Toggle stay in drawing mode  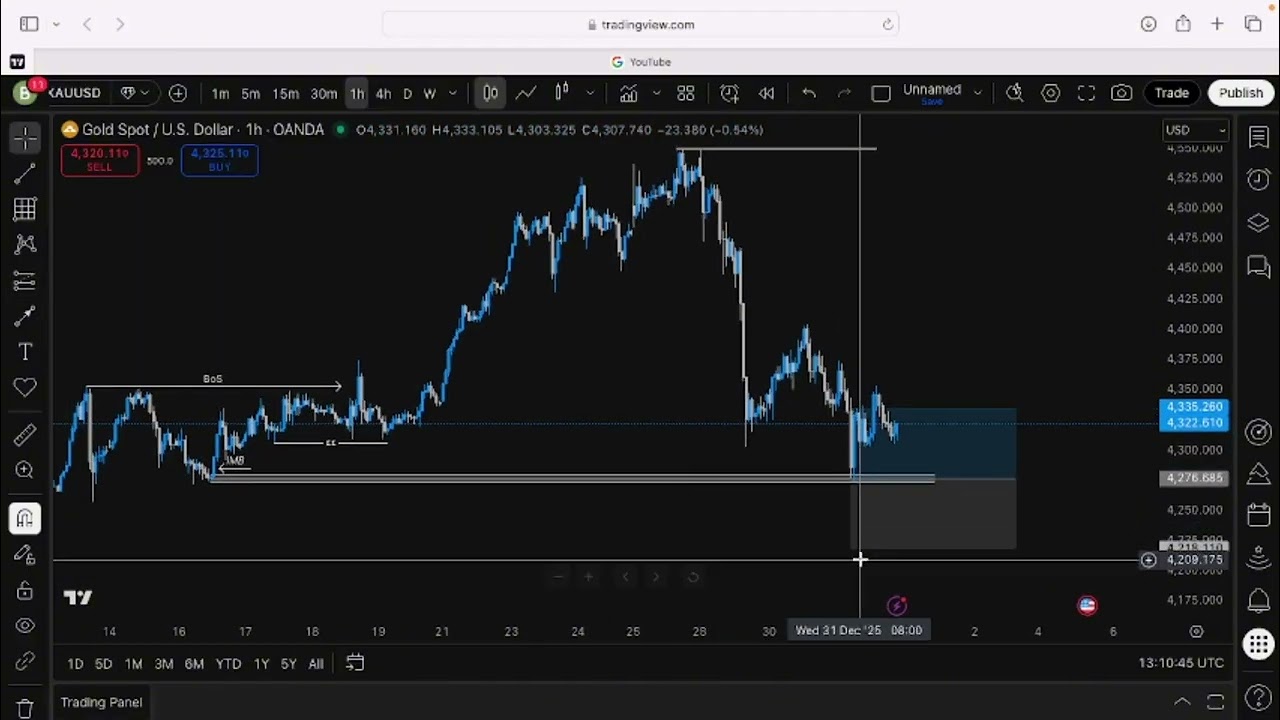(25, 554)
